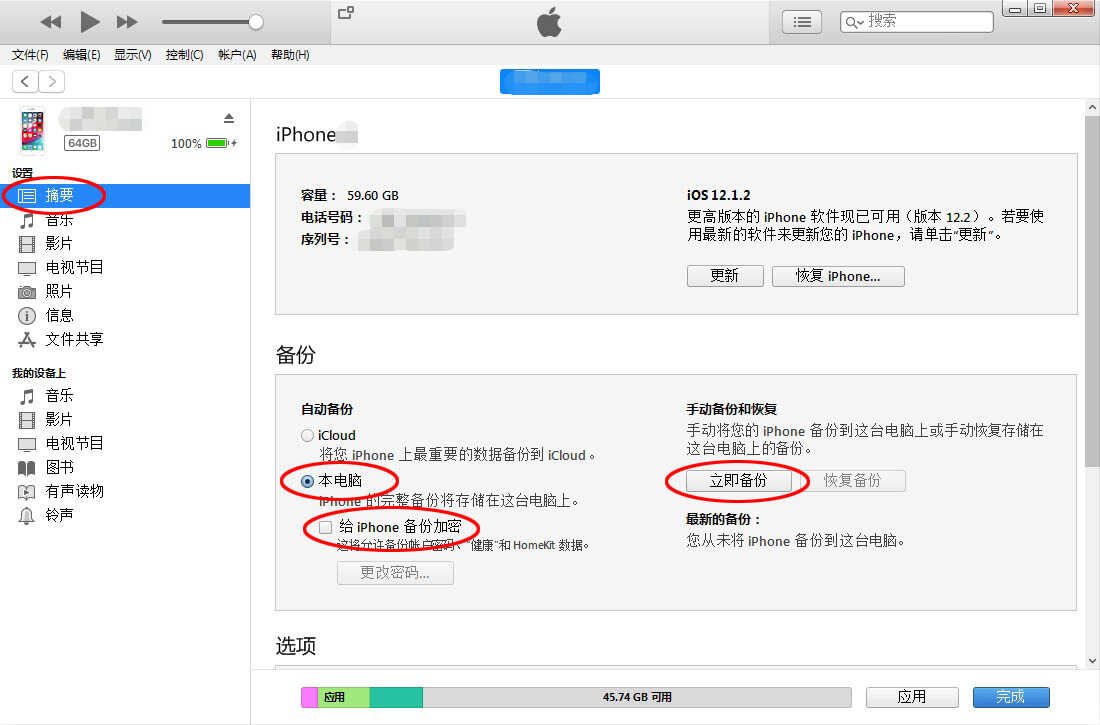
Task: Click the 应用 storage bar segment
Action: click(x=343, y=697)
